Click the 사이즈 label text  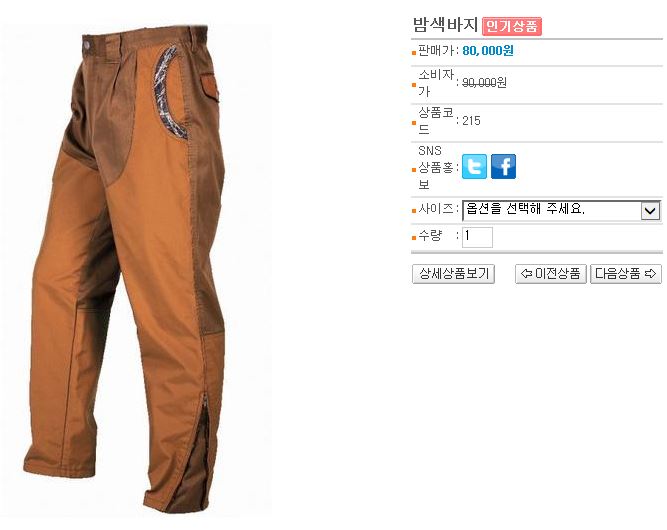pyautogui.click(x=436, y=209)
